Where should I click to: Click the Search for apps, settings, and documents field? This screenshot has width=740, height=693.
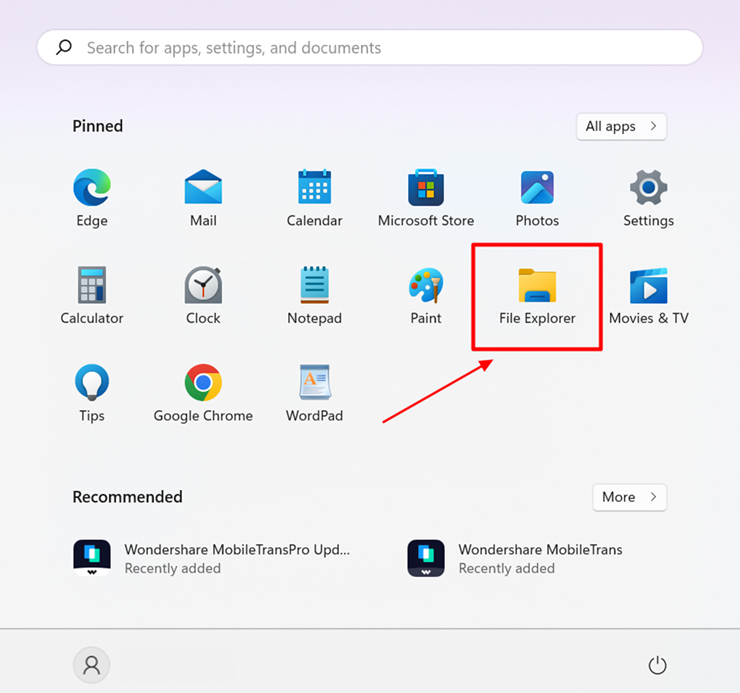[370, 47]
